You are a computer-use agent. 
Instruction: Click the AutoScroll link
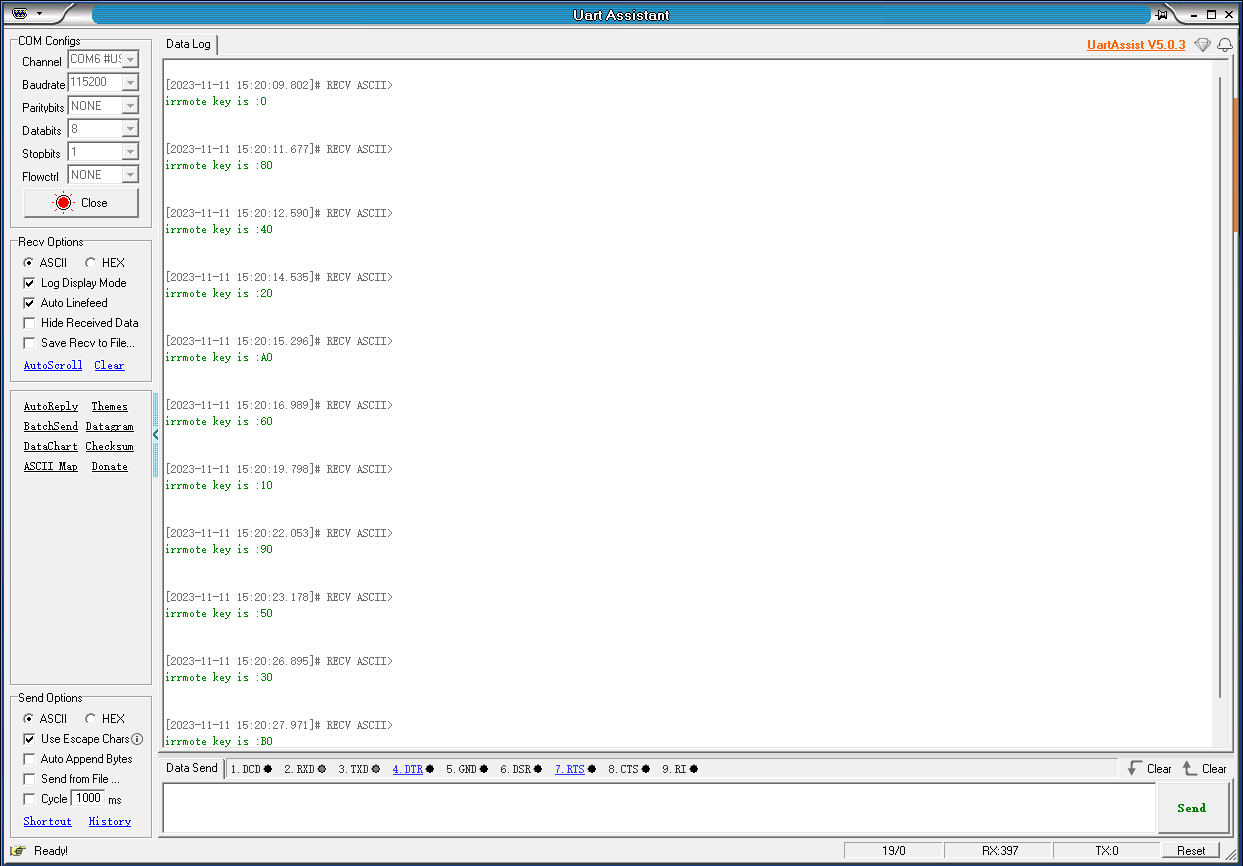point(53,366)
